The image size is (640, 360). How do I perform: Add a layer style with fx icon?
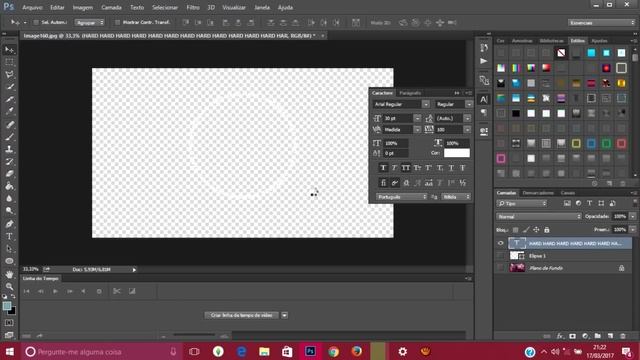pos(560,336)
